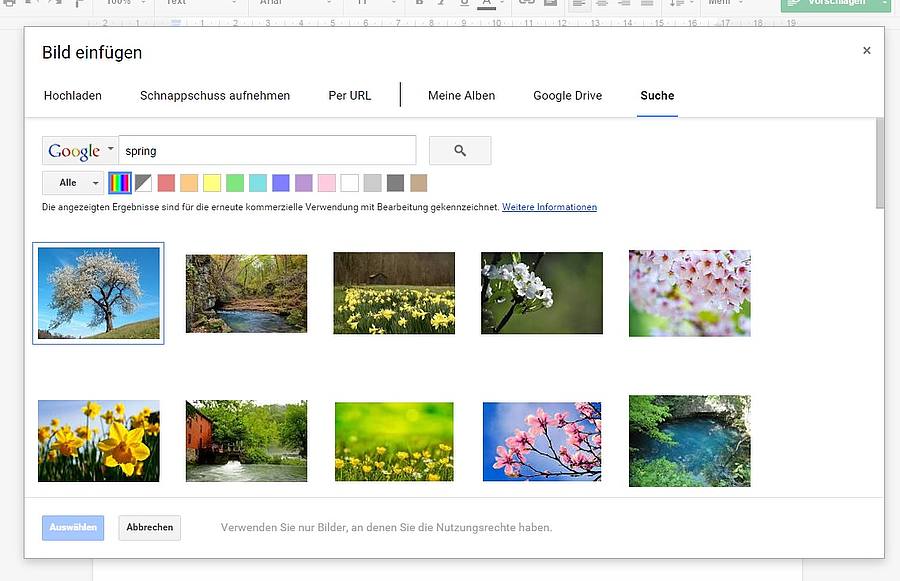Open the Google search provider dropdown
This screenshot has width=900, height=581.
point(80,150)
